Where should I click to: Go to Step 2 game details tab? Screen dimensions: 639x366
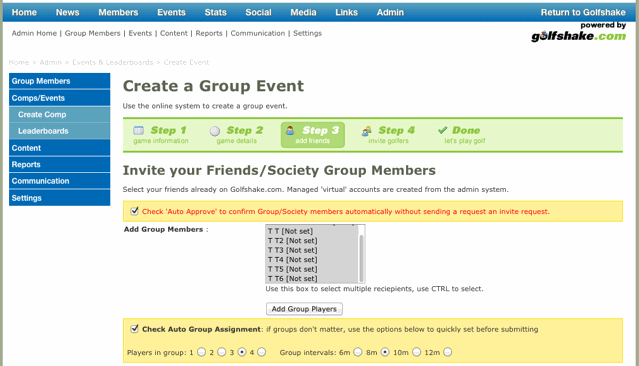237,135
